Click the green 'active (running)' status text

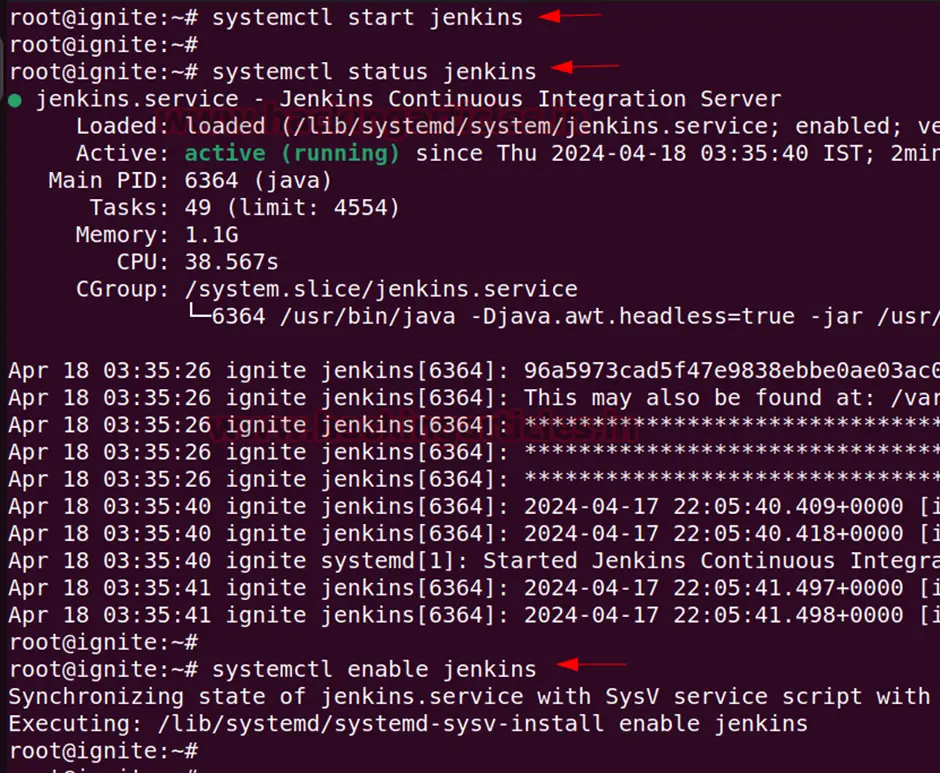pyautogui.click(x=291, y=154)
